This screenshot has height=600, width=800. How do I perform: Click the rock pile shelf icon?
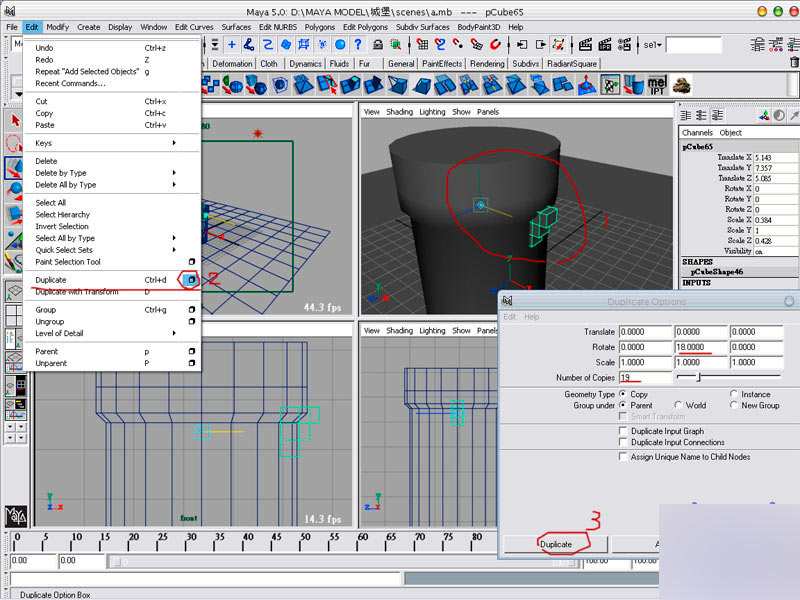[x=681, y=85]
